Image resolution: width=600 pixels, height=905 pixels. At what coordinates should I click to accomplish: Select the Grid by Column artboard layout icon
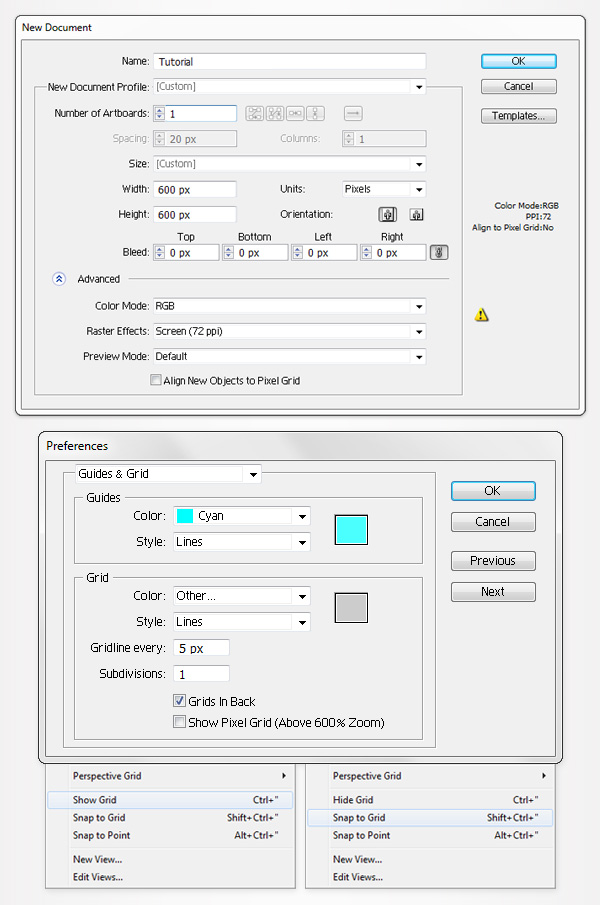coord(274,114)
